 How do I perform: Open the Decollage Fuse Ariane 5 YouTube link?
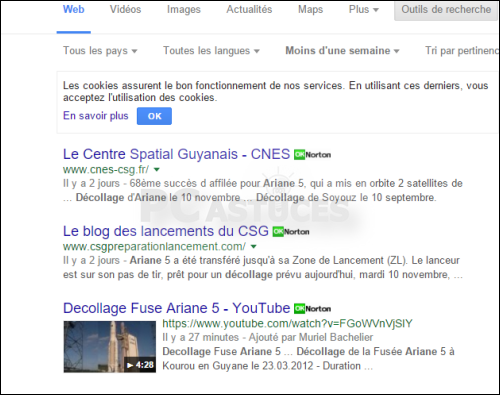point(176,308)
